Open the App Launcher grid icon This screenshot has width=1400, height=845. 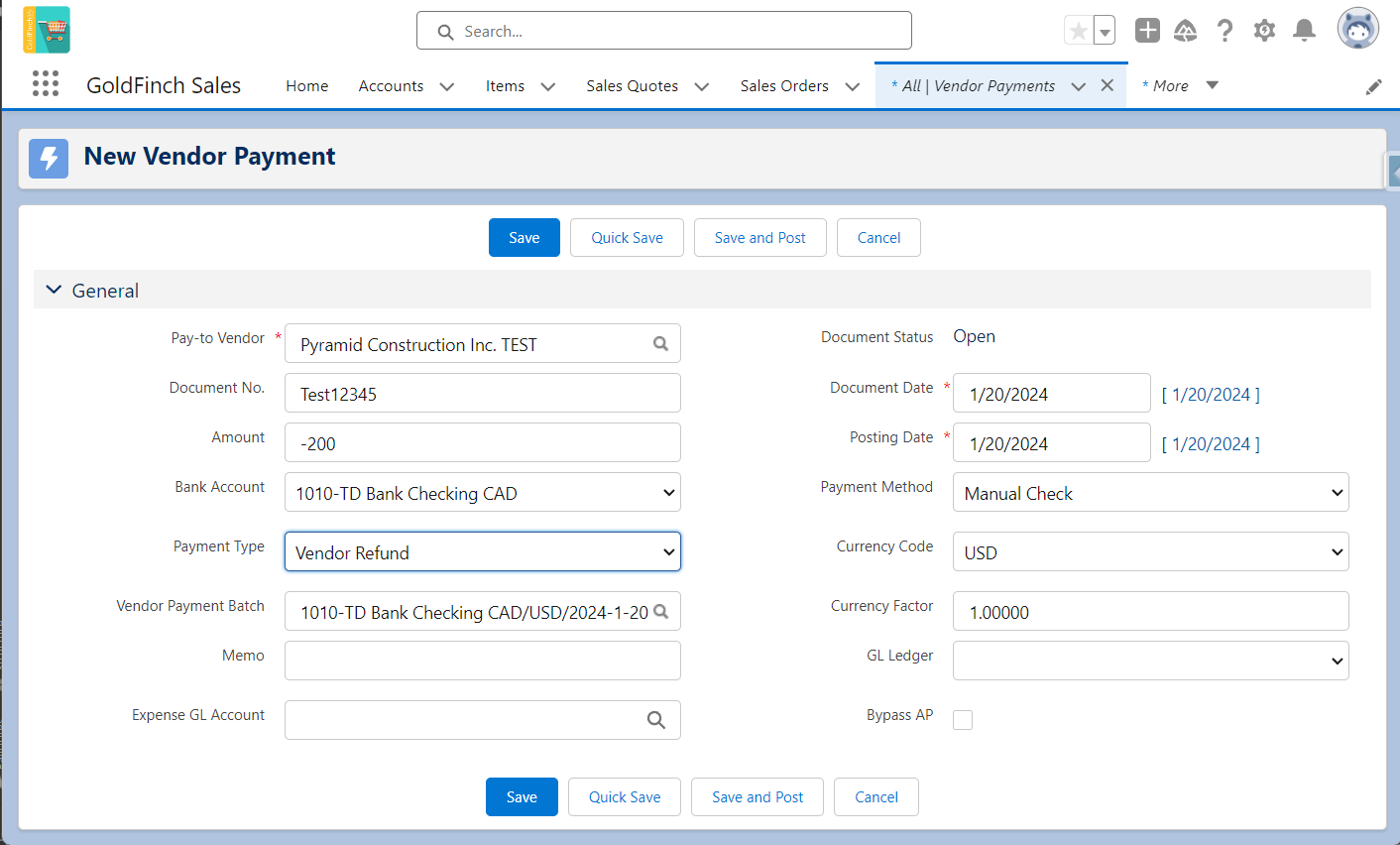click(46, 84)
